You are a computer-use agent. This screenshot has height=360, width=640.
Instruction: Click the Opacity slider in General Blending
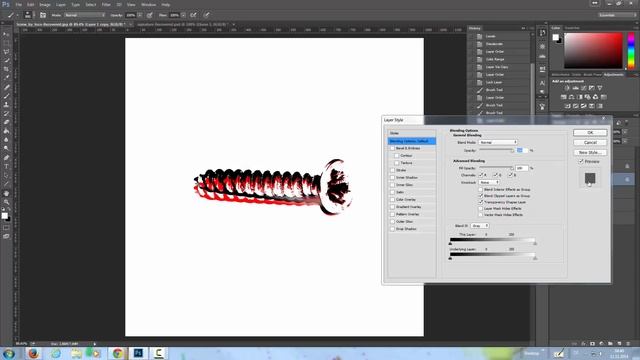pos(496,150)
